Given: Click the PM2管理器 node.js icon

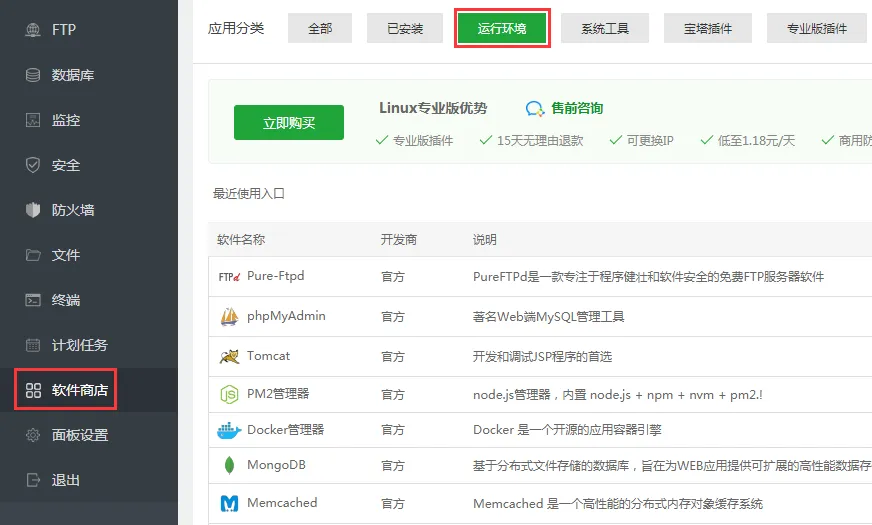Looking at the screenshot, I should pyautogui.click(x=229, y=395).
